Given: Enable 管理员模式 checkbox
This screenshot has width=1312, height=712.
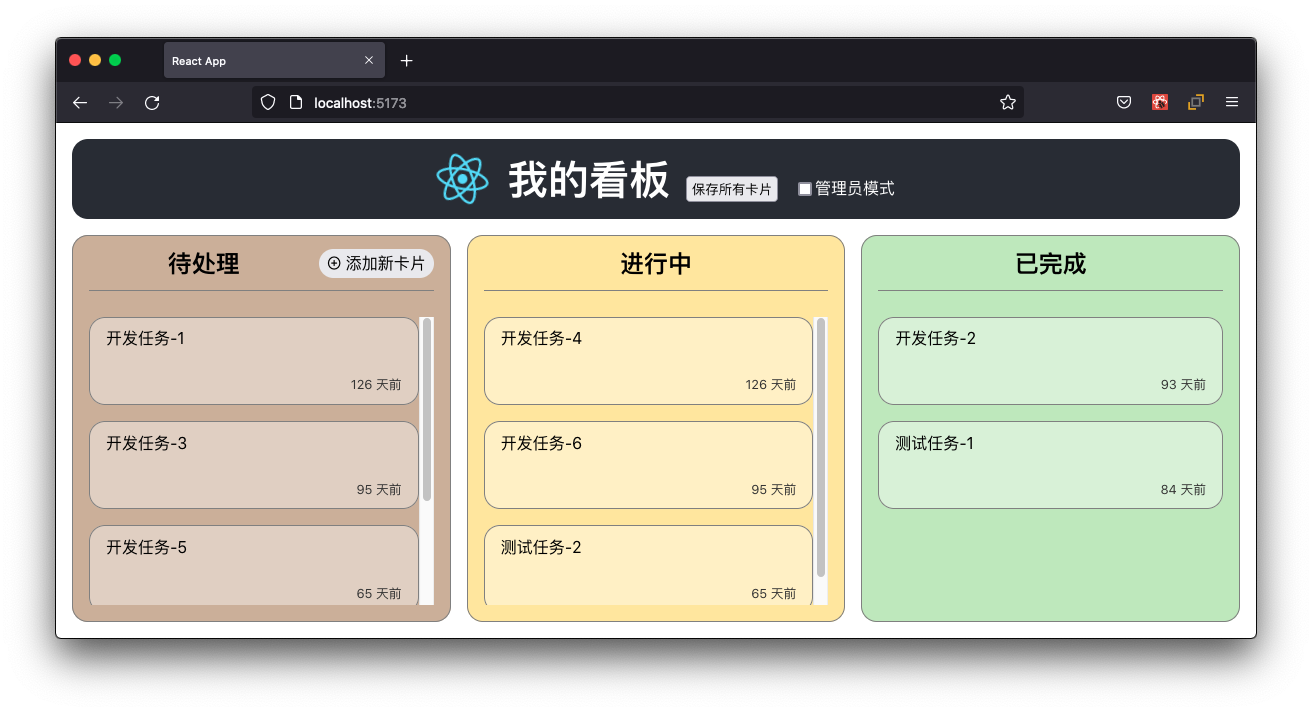Looking at the screenshot, I should [805, 189].
